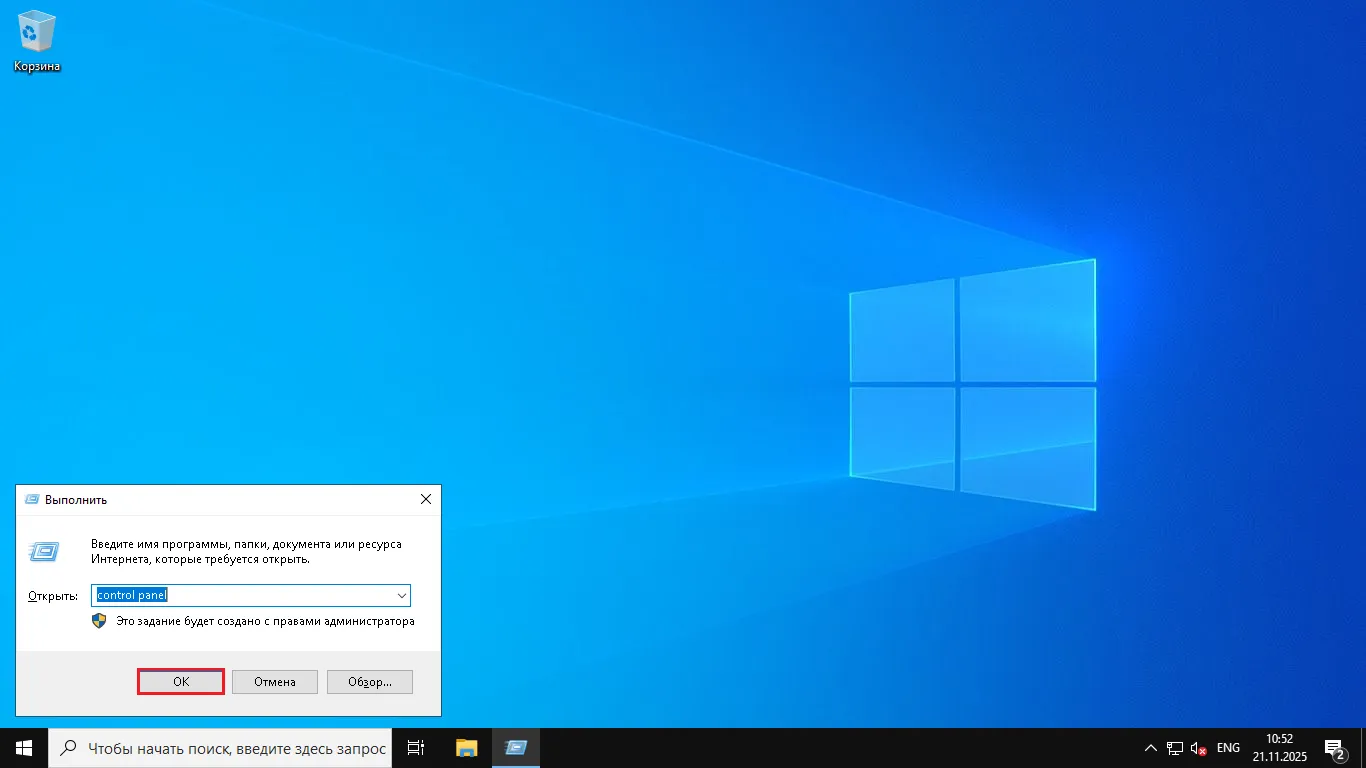This screenshot has width=1366, height=768.
Task: Click the taskbar search box
Action: pyautogui.click(x=220, y=748)
